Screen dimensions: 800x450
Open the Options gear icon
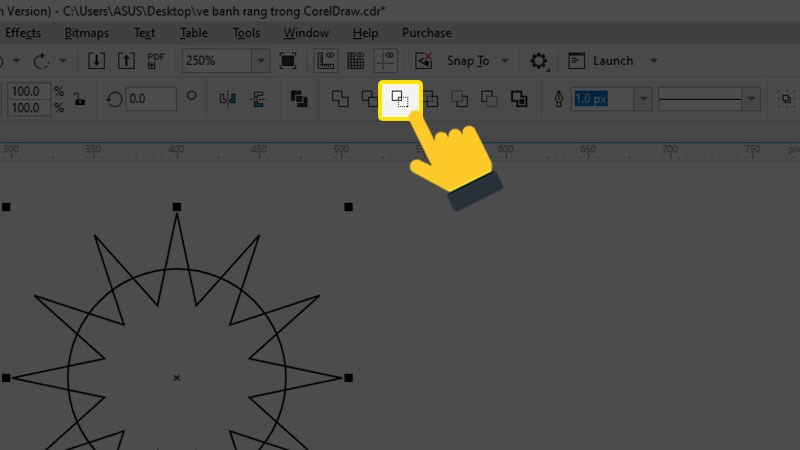coord(538,61)
